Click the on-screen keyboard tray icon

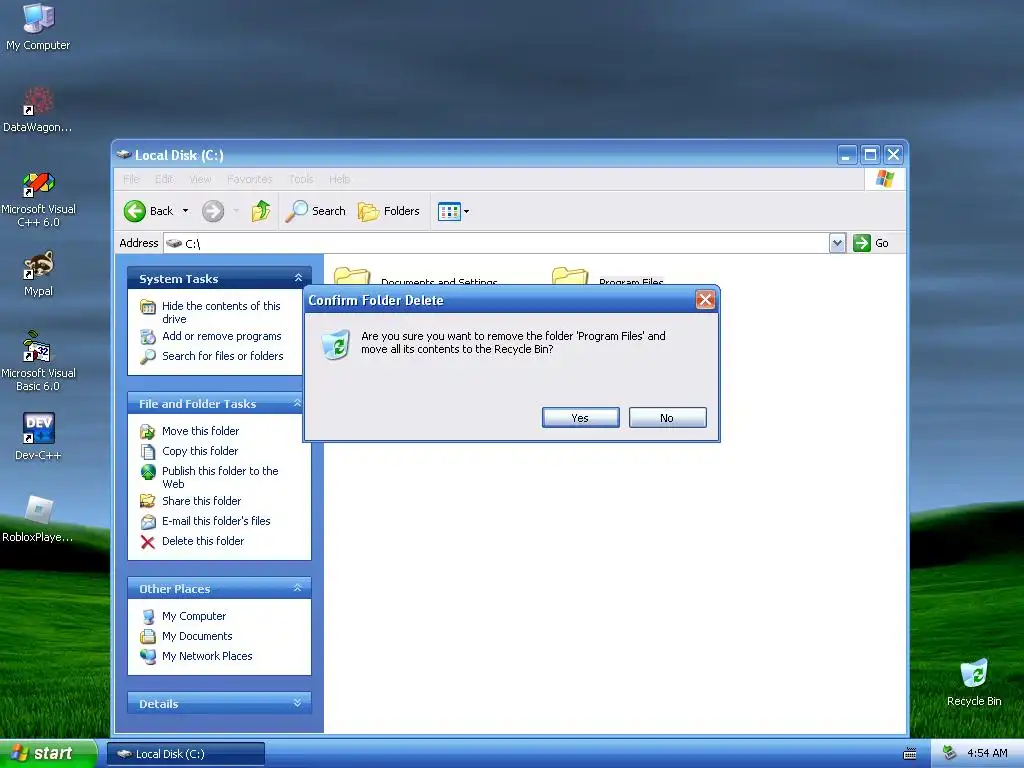point(910,754)
